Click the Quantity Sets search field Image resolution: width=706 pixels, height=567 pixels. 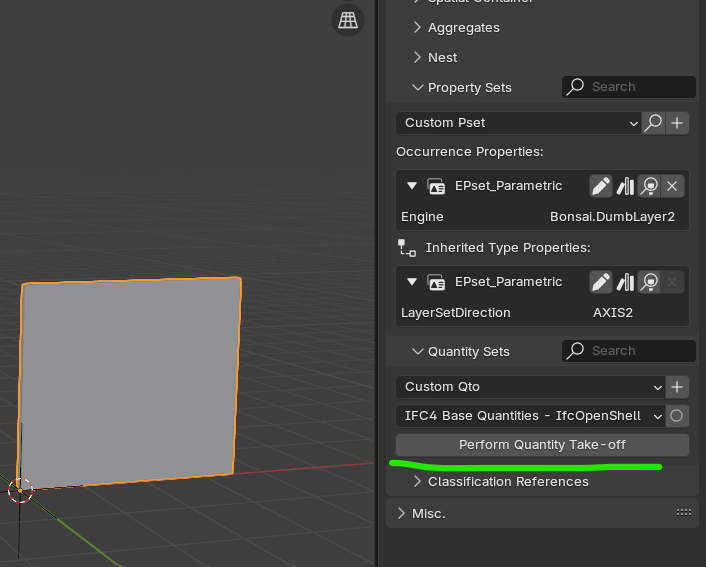(629, 350)
